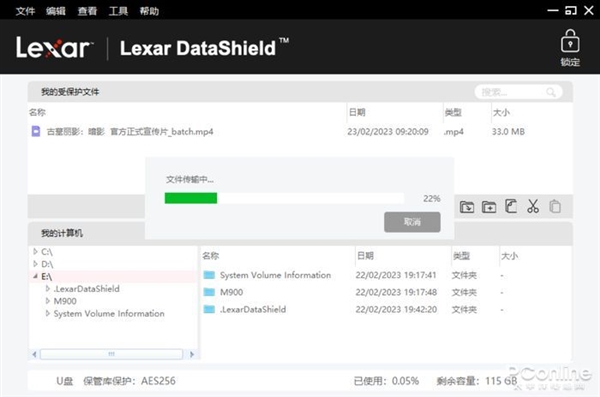Sort protected files by 名称 column
This screenshot has height=397, width=600.
coord(37,112)
